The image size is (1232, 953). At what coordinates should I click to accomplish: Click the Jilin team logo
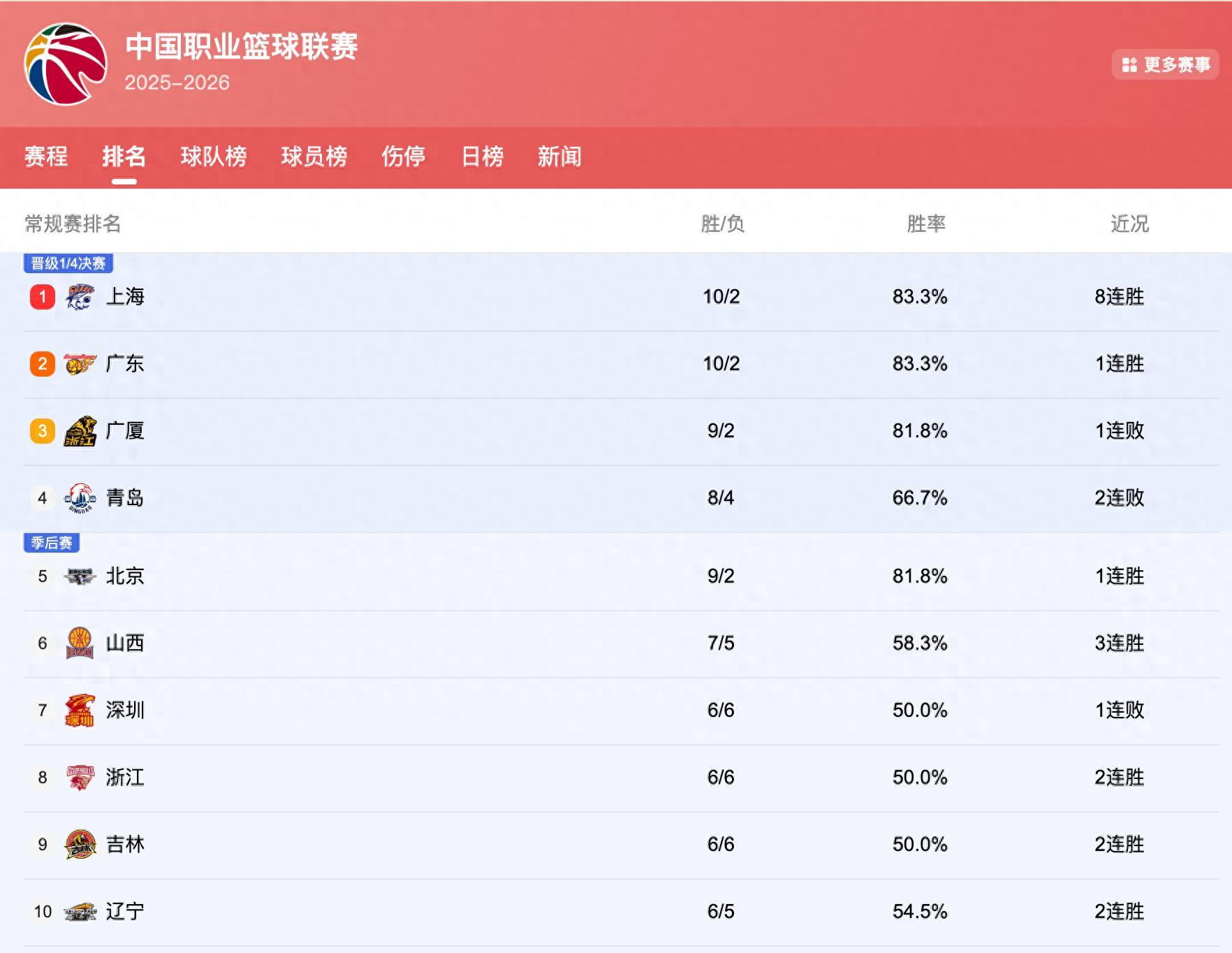[x=80, y=845]
